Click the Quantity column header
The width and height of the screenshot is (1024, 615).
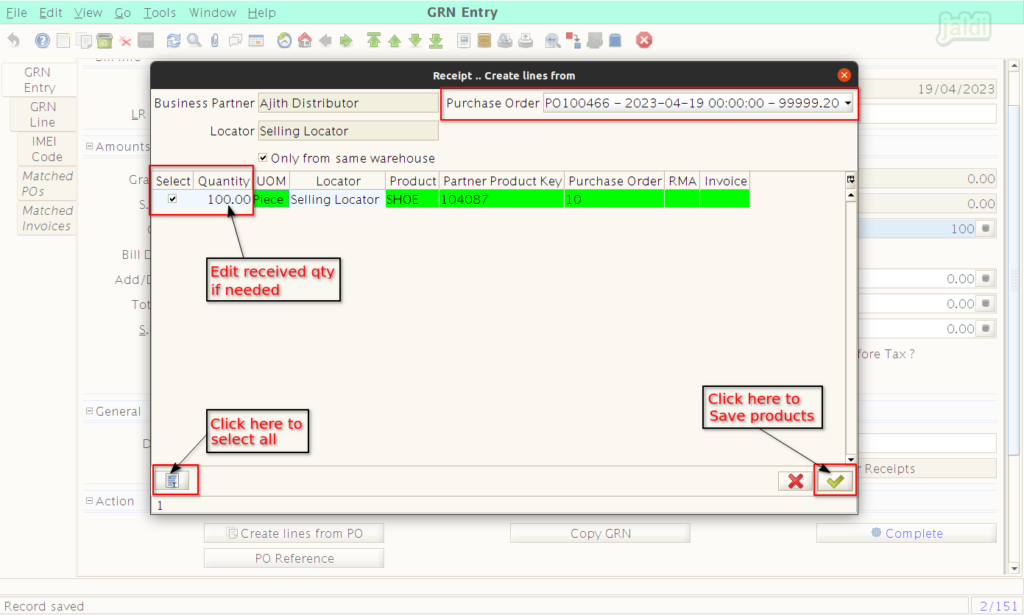point(223,181)
